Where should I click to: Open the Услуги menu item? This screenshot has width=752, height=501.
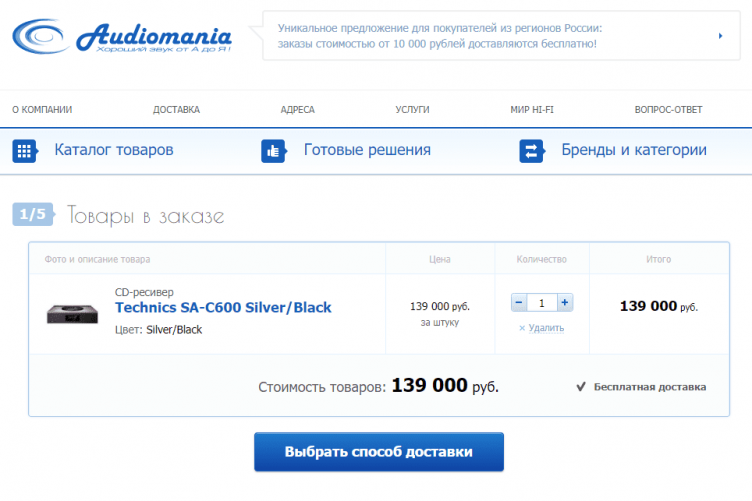(x=412, y=110)
